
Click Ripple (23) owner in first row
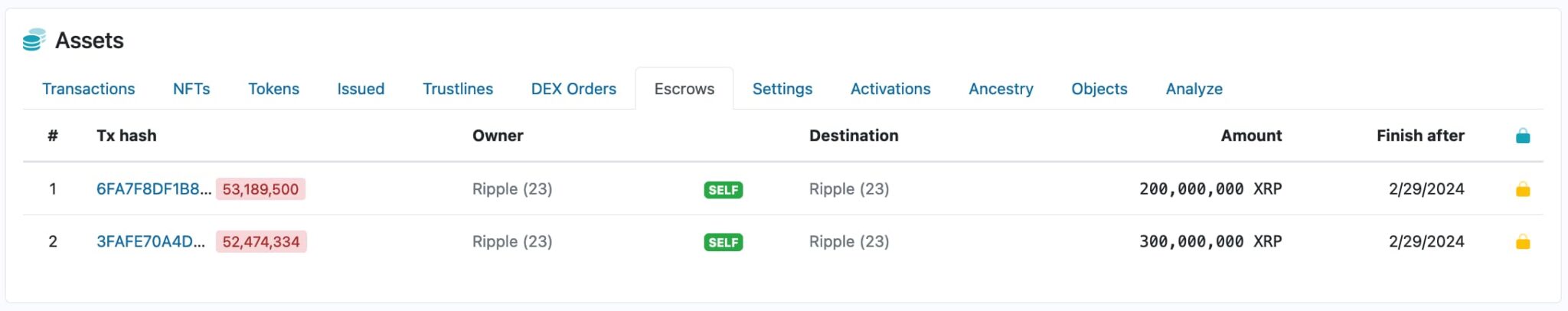(511, 189)
